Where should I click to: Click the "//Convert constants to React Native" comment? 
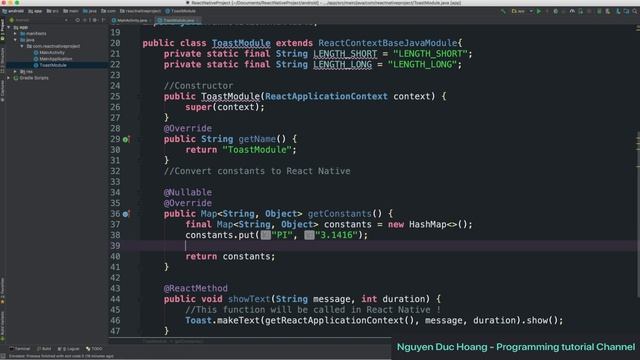pyautogui.click(x=257, y=171)
